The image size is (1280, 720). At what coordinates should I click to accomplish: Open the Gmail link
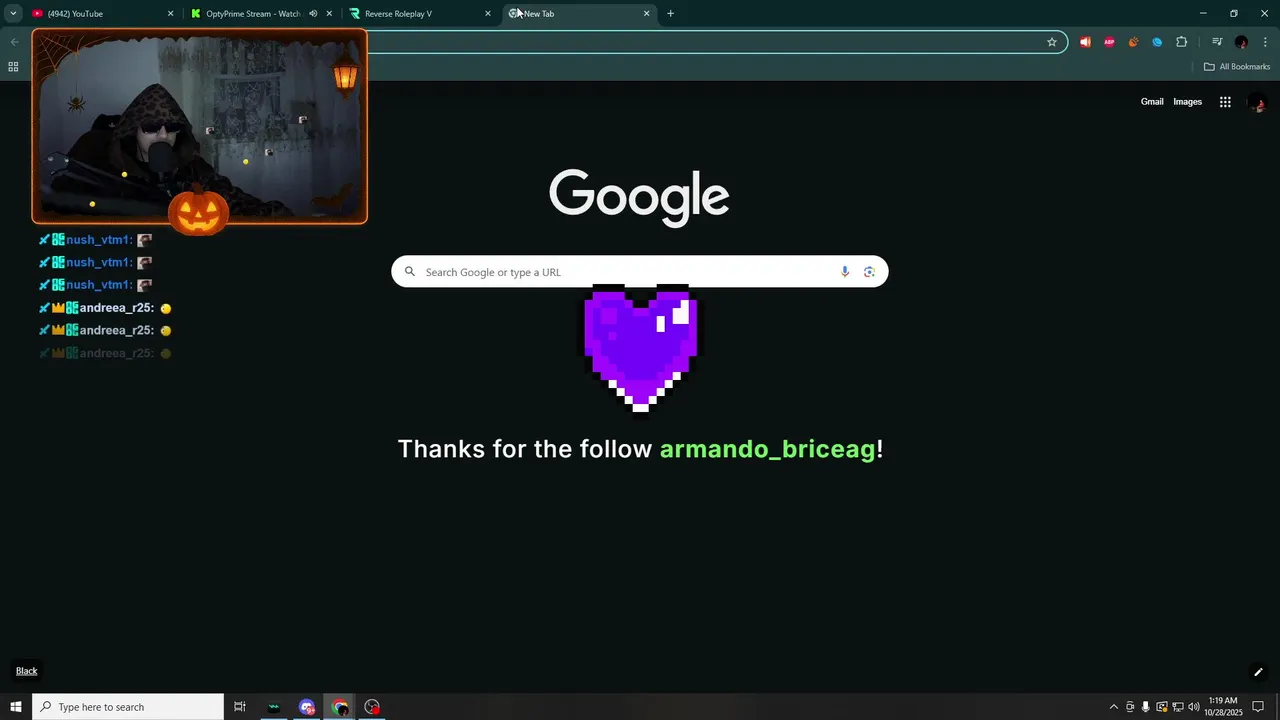point(1152,102)
